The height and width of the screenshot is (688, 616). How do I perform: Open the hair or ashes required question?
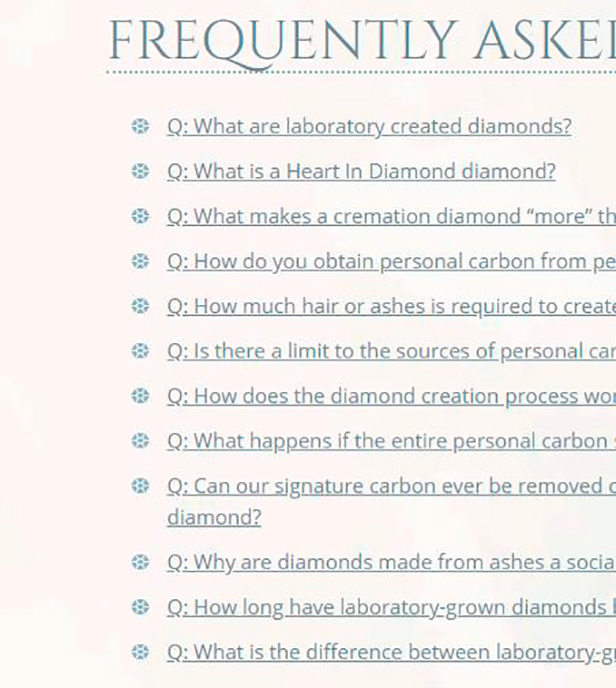click(x=391, y=307)
